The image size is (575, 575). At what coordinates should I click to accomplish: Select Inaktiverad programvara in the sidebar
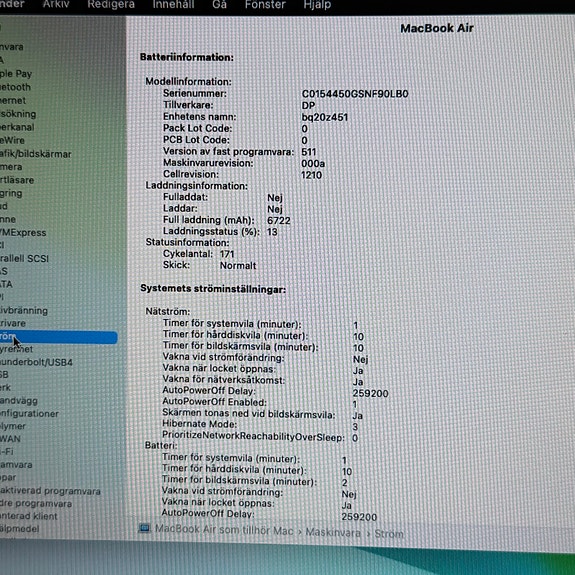(50, 491)
